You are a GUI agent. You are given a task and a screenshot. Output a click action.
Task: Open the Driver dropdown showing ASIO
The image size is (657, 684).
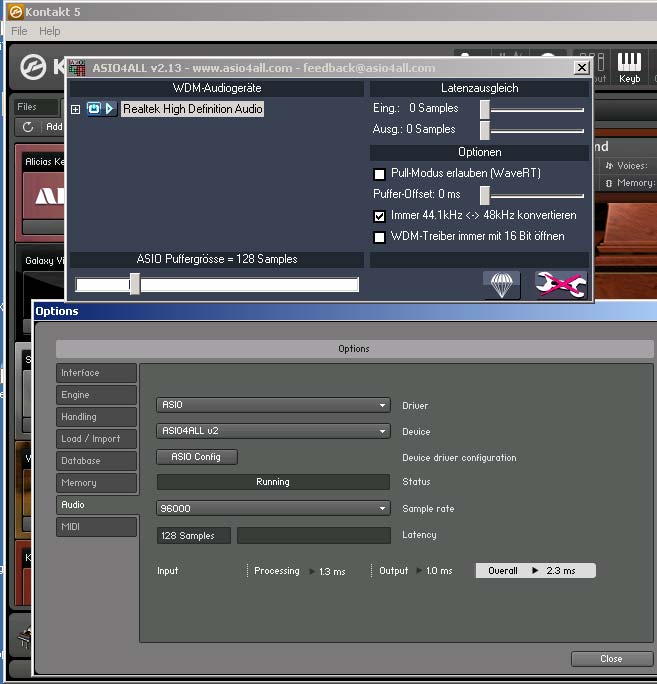(273, 405)
